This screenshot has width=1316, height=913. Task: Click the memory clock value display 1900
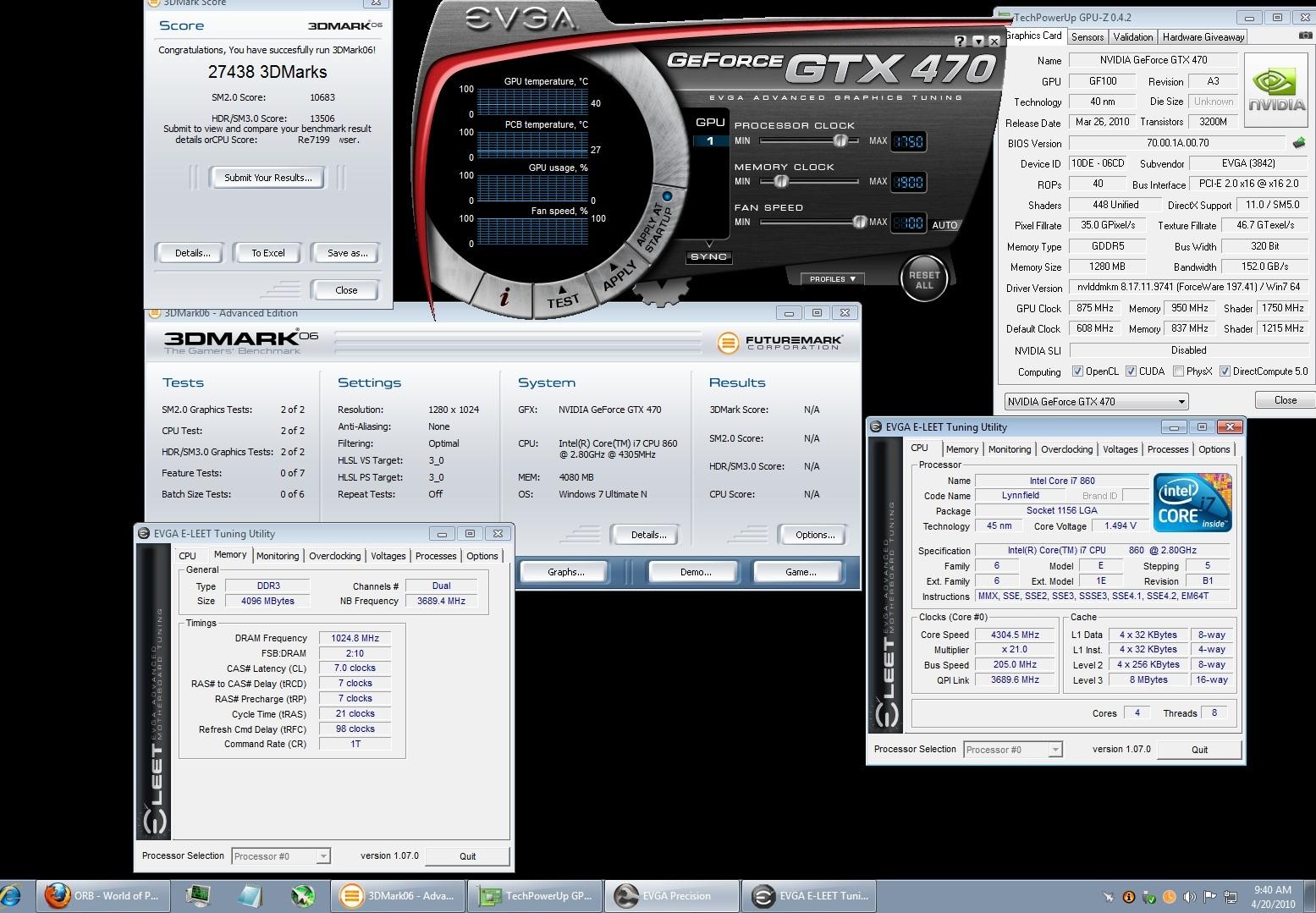pos(909,182)
